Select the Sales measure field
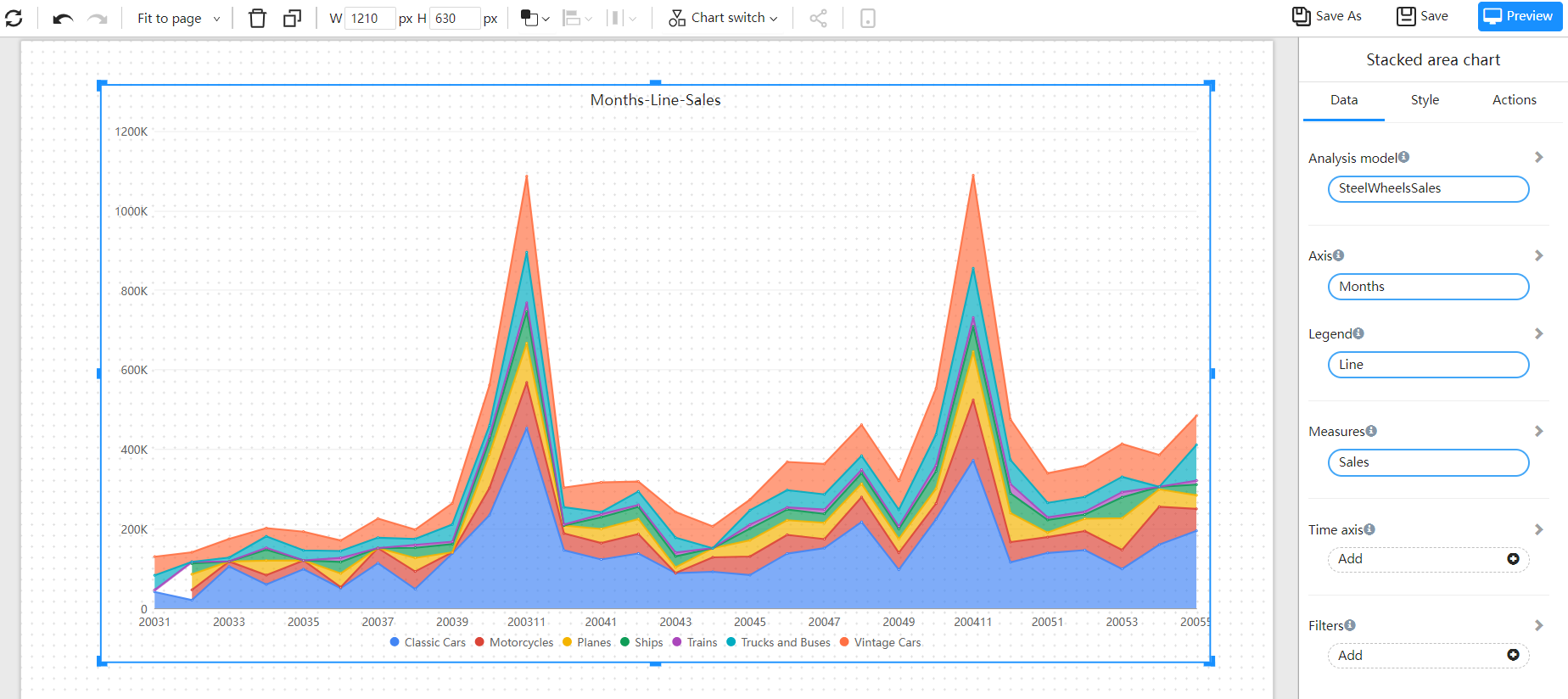The image size is (1568, 699). 1428,462
